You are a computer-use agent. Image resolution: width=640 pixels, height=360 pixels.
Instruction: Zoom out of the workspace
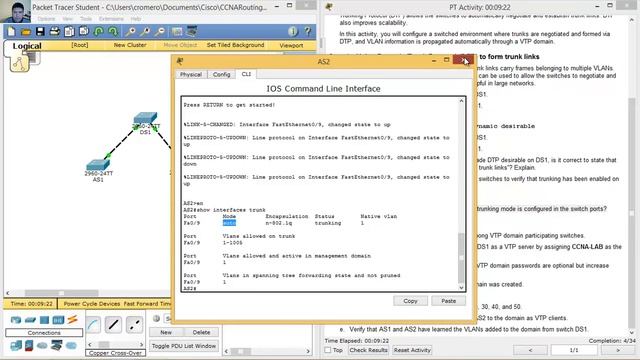click(160, 31)
